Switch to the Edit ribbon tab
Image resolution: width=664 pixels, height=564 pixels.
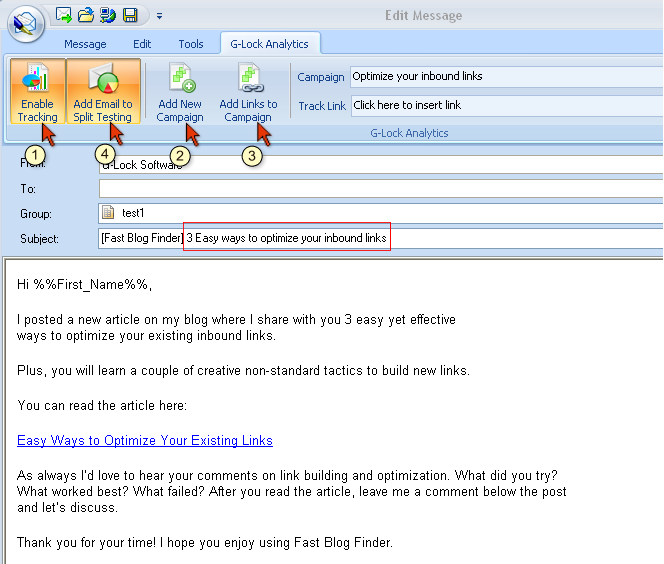tap(142, 44)
